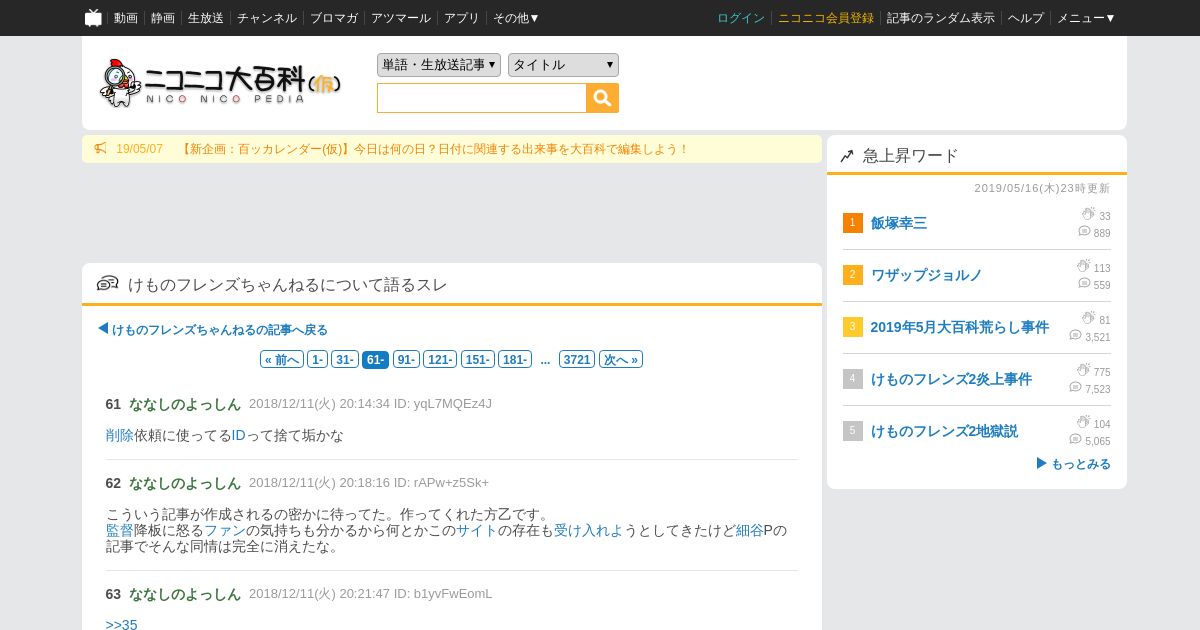Click the 削除 link in post 61
1200x630 pixels.
click(120, 435)
